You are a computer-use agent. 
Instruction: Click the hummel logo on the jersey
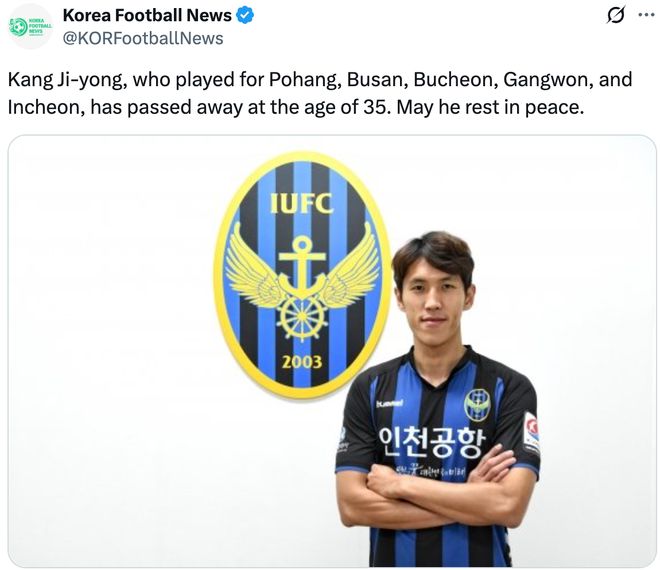389,403
